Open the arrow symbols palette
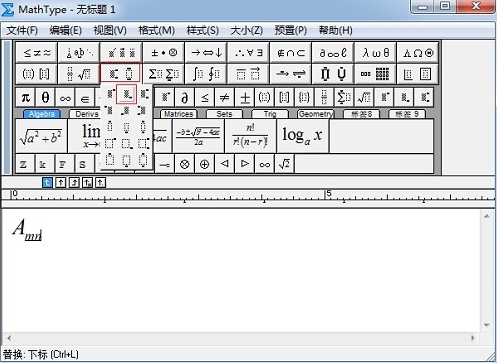Viewport: 497px width, 363px height. click(206, 53)
